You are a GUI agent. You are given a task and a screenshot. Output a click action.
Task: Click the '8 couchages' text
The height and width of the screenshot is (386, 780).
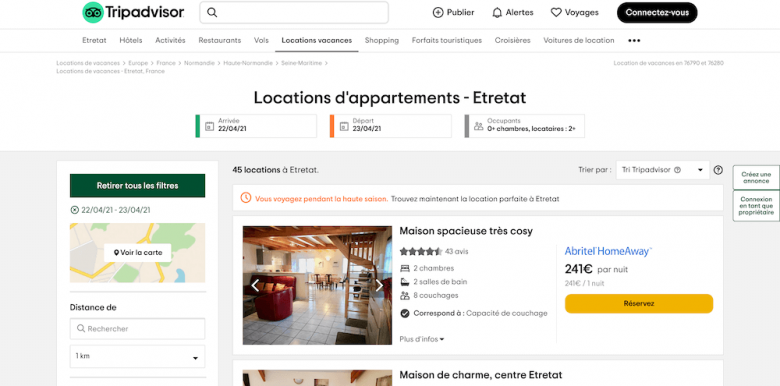point(436,295)
